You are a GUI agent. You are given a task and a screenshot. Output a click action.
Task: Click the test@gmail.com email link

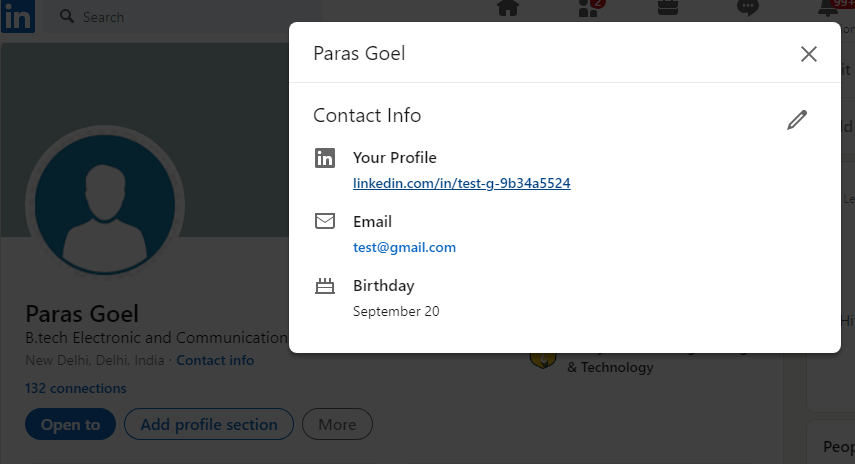pyautogui.click(x=404, y=248)
